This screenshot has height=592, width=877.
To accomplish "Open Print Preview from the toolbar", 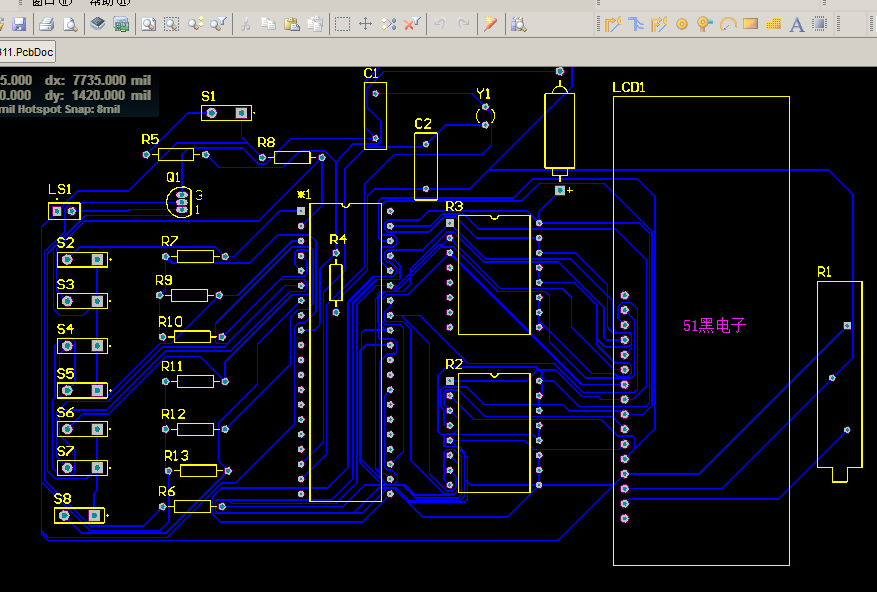I will tap(70, 24).
